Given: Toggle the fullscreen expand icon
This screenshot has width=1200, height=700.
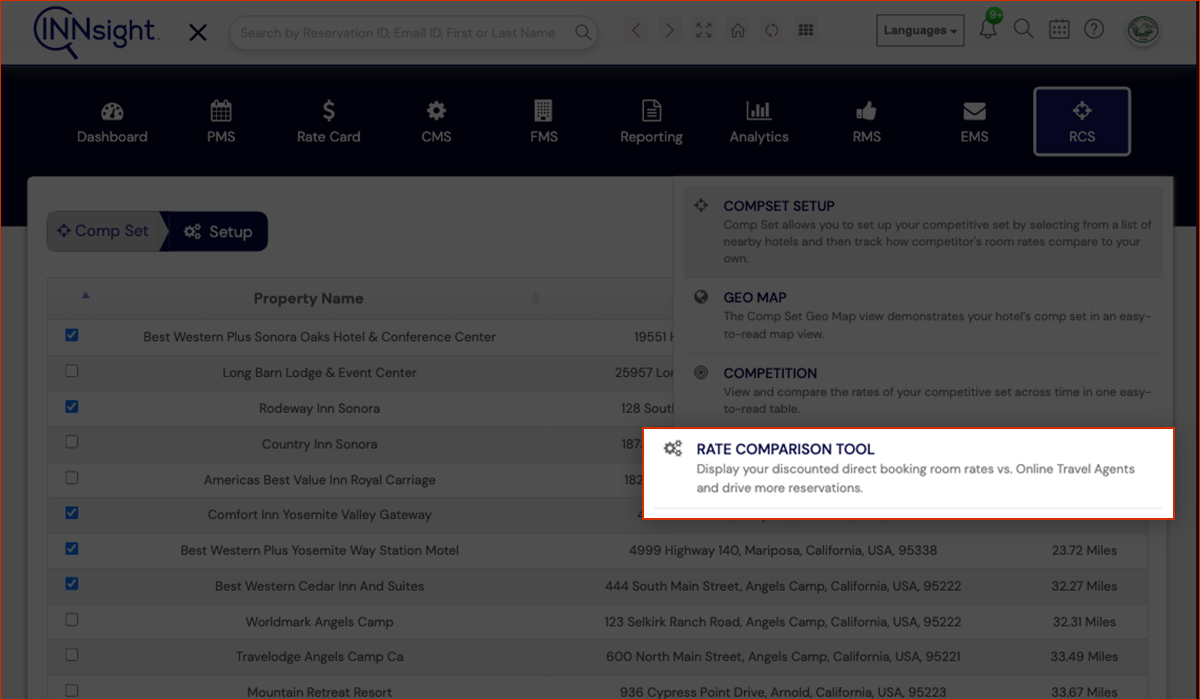Looking at the screenshot, I should pyautogui.click(x=704, y=31).
